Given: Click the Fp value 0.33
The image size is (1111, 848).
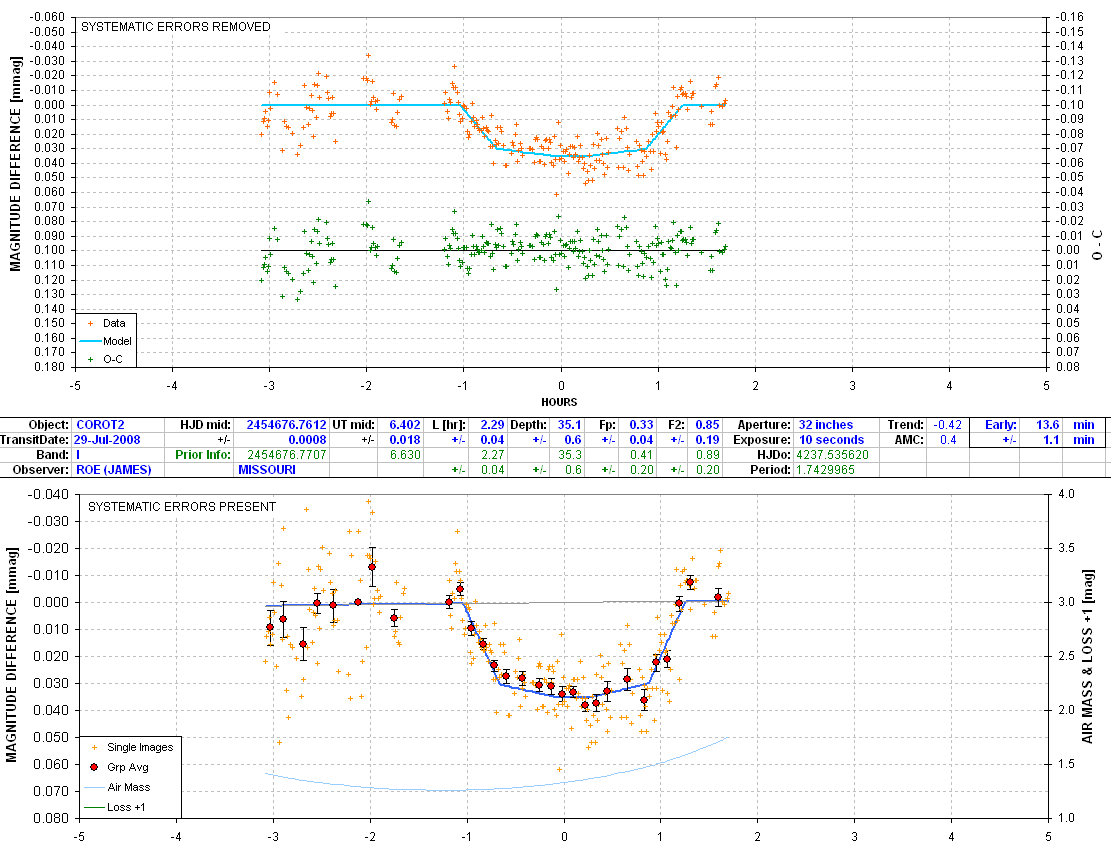Looking at the screenshot, I should 641,425.
